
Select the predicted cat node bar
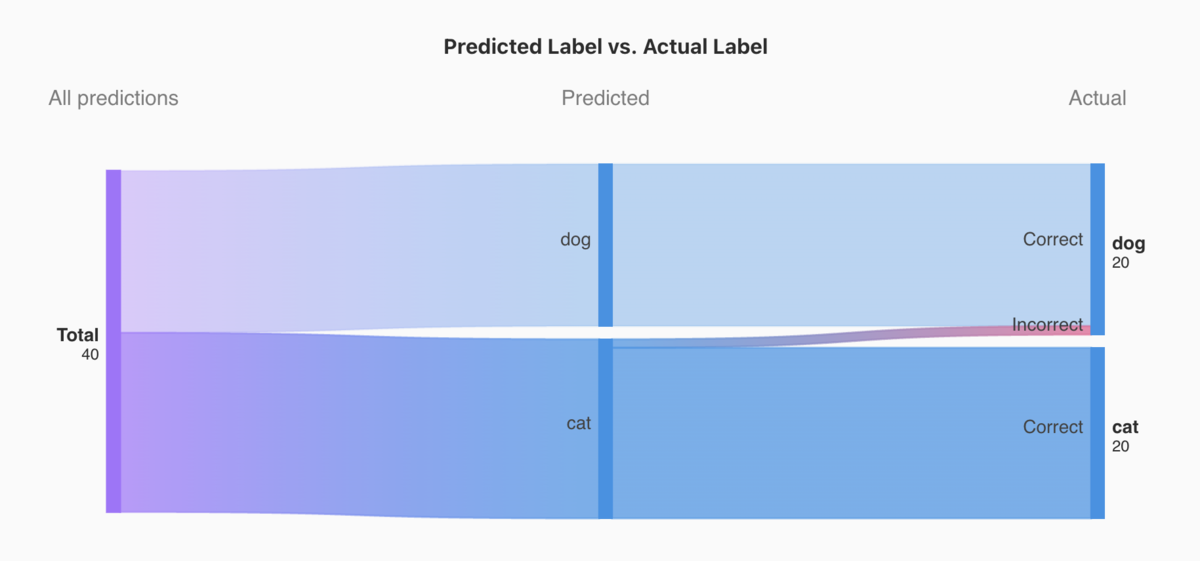pos(605,429)
